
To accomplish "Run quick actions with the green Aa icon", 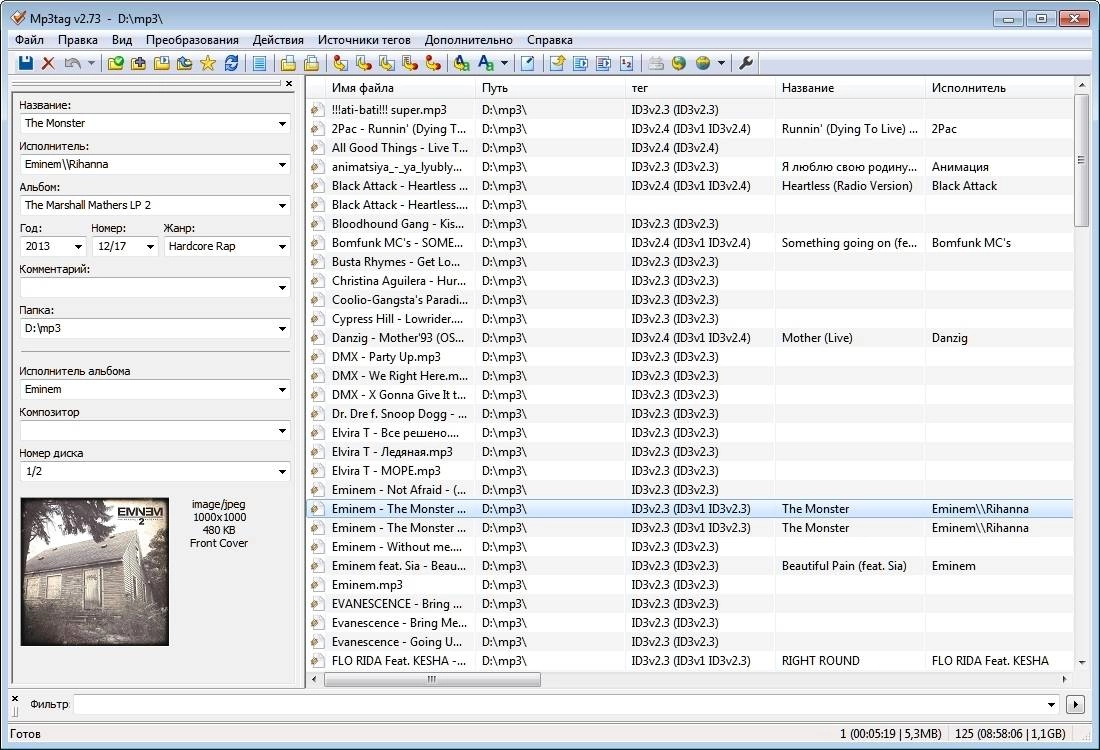I will tap(485, 63).
